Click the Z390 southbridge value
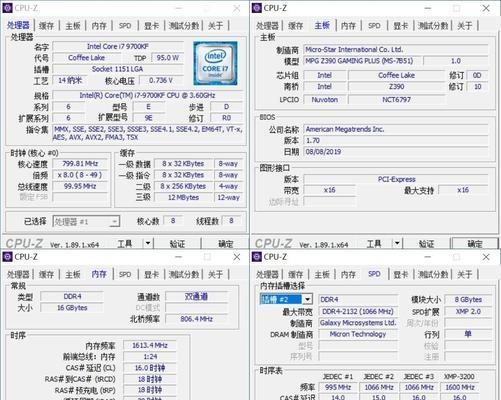Screen dimensions: 501x400 click(397, 87)
